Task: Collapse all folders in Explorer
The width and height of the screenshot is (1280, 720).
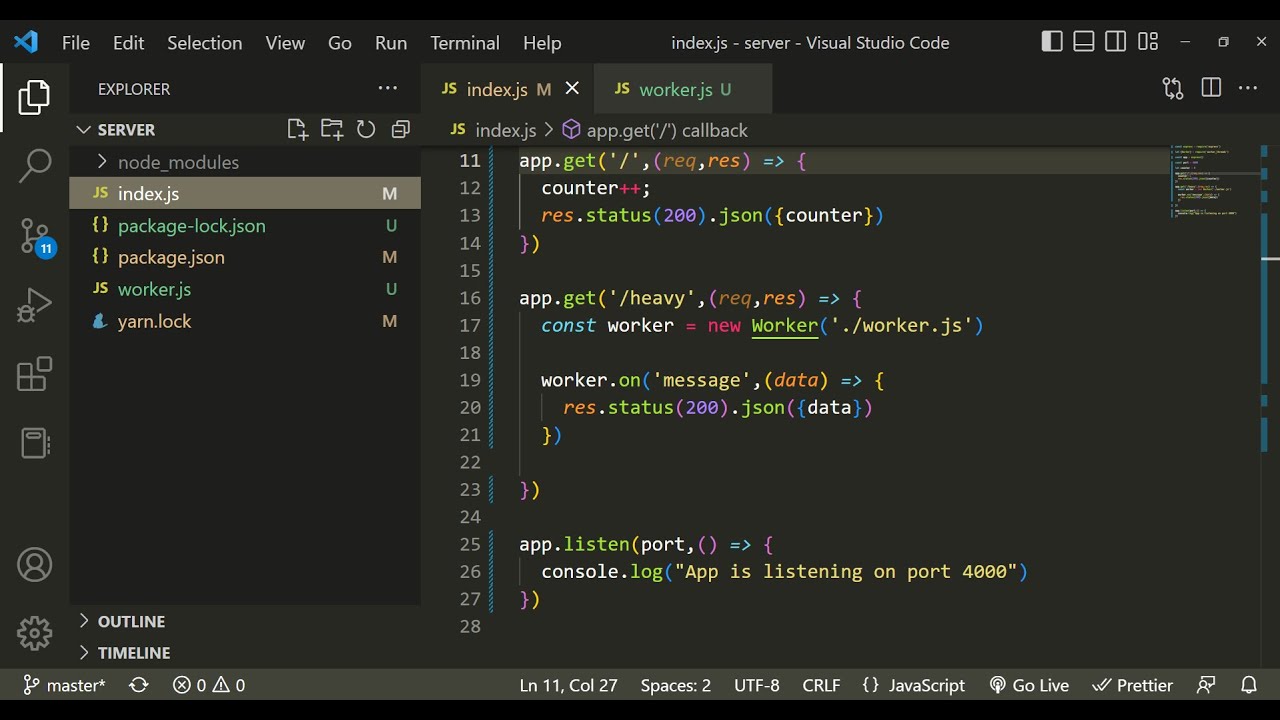Action: pyautogui.click(x=401, y=129)
